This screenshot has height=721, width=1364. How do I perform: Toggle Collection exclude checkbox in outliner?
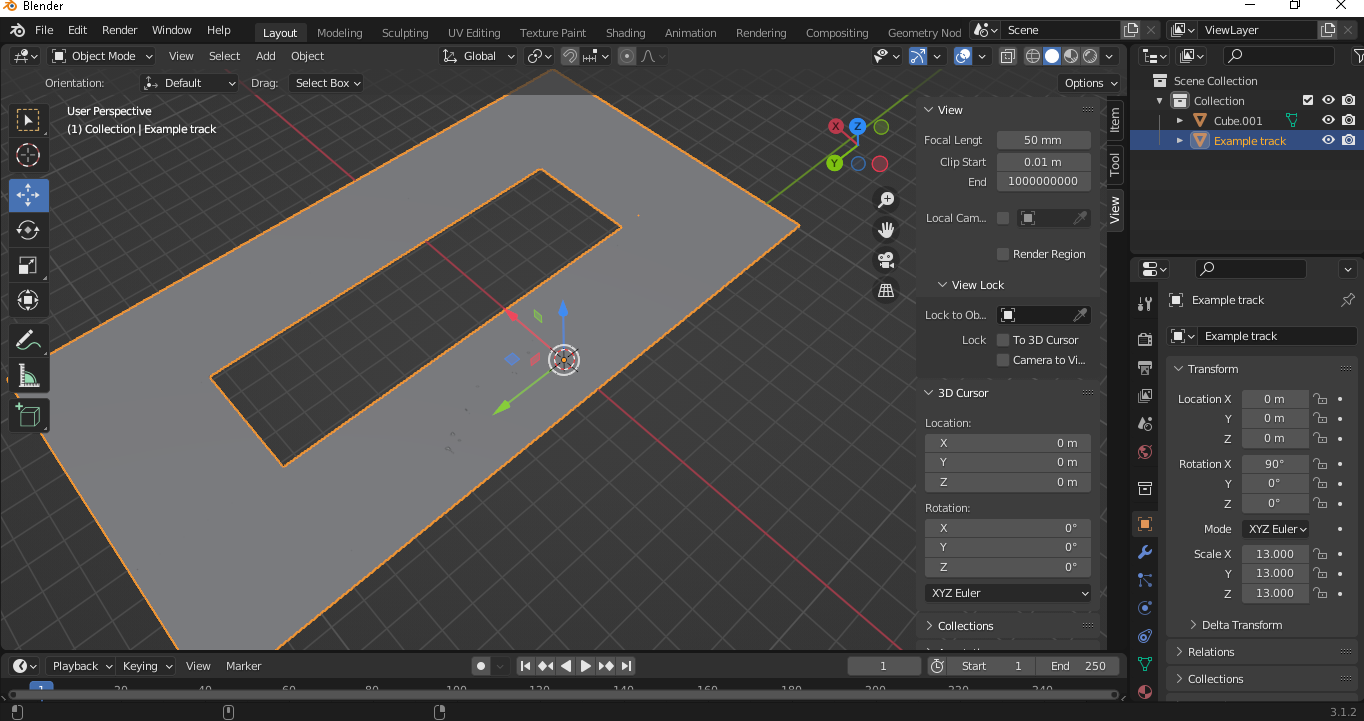pos(1308,100)
